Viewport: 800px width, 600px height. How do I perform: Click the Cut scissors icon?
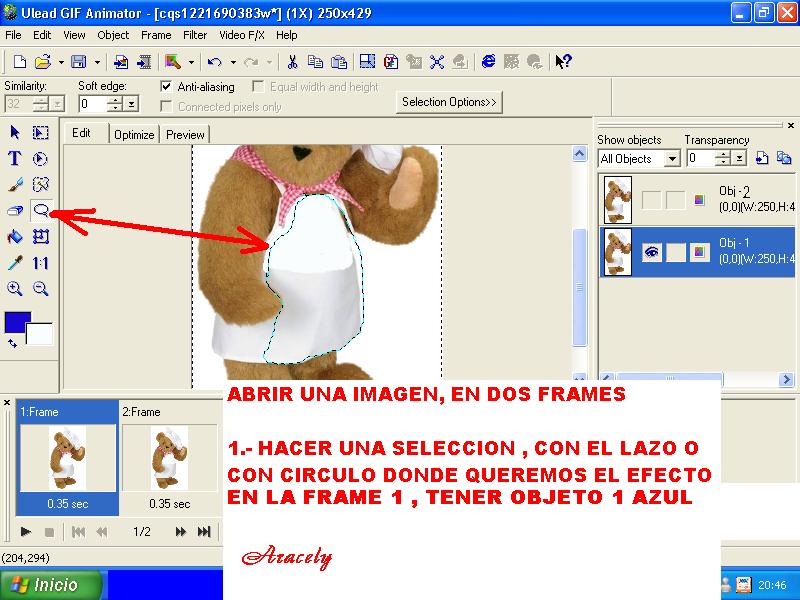pyautogui.click(x=292, y=62)
